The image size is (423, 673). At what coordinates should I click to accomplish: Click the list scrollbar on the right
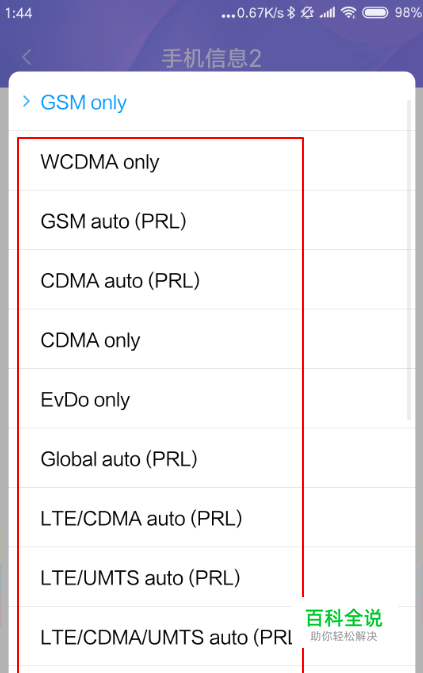click(409, 260)
